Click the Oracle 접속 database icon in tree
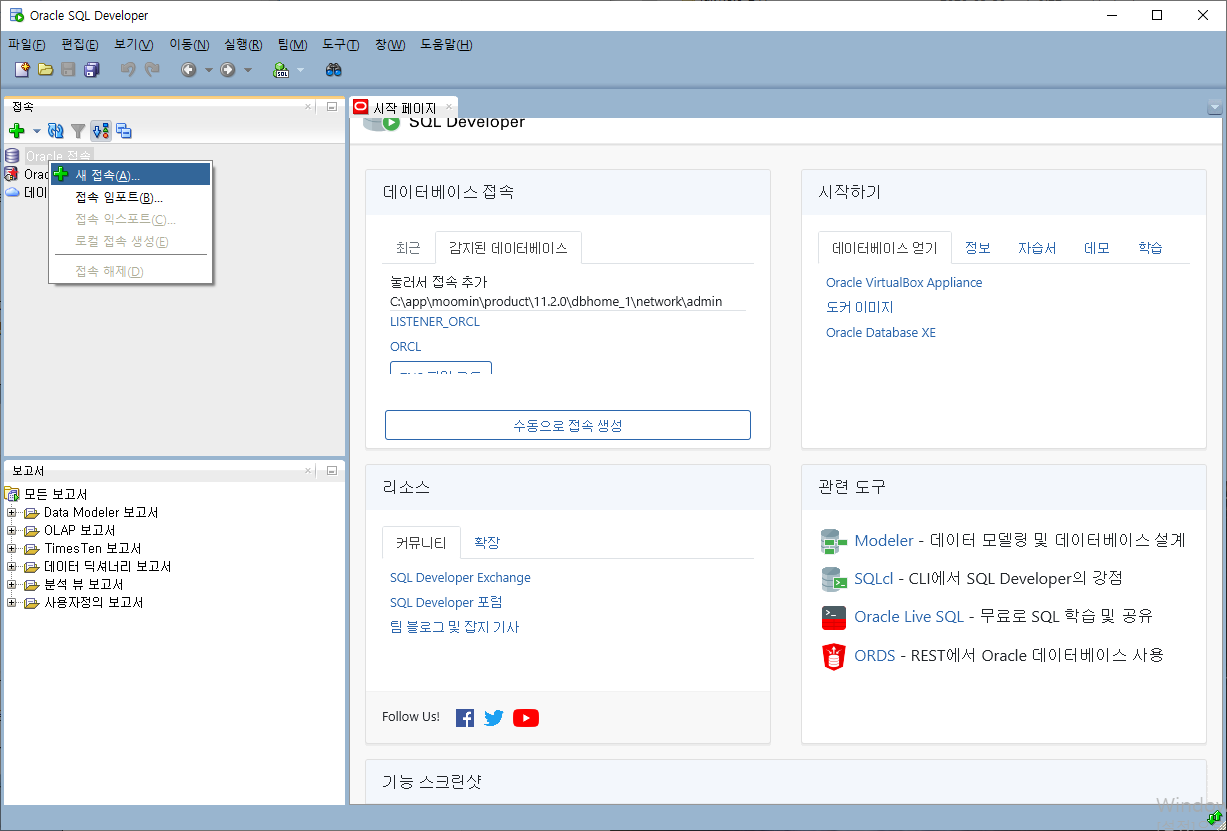This screenshot has height=831, width=1227. [12, 156]
